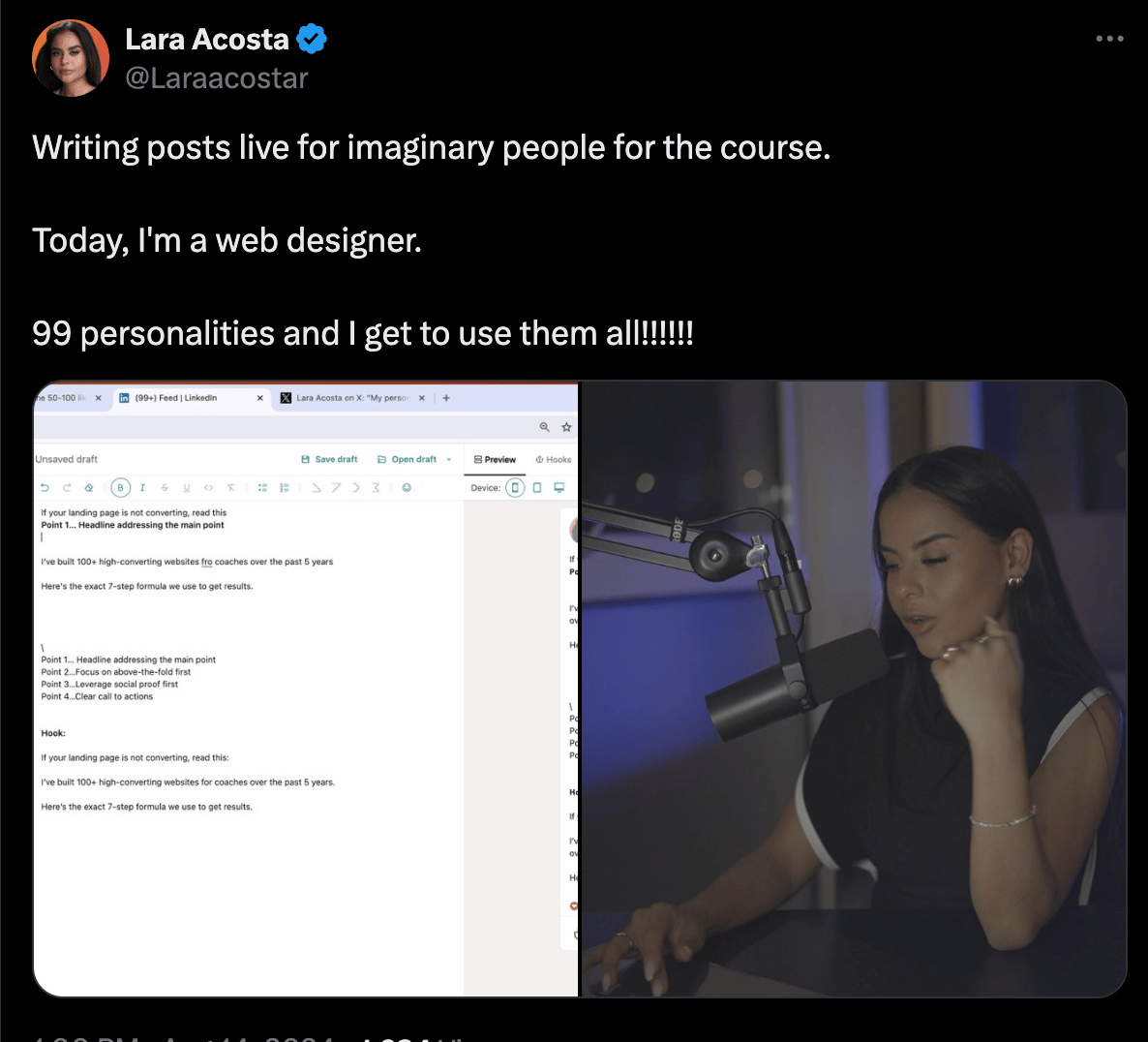
Task: Click the eraser clear-formatting icon
Action: [89, 488]
